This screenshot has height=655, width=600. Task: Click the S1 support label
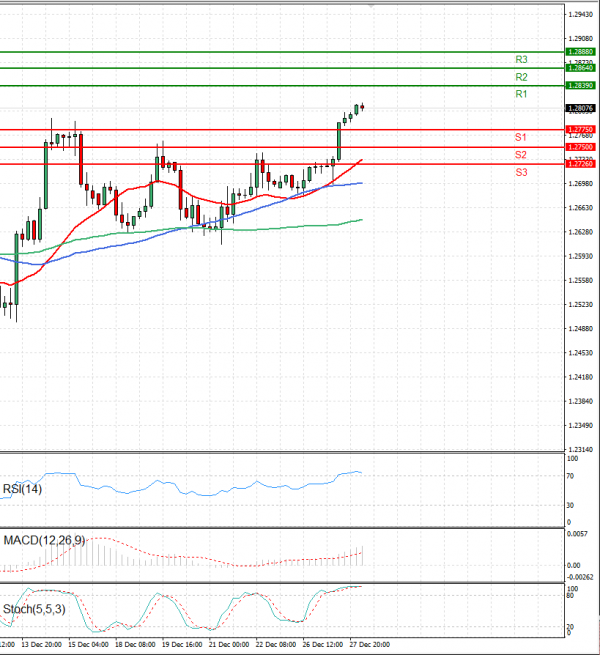(521, 137)
